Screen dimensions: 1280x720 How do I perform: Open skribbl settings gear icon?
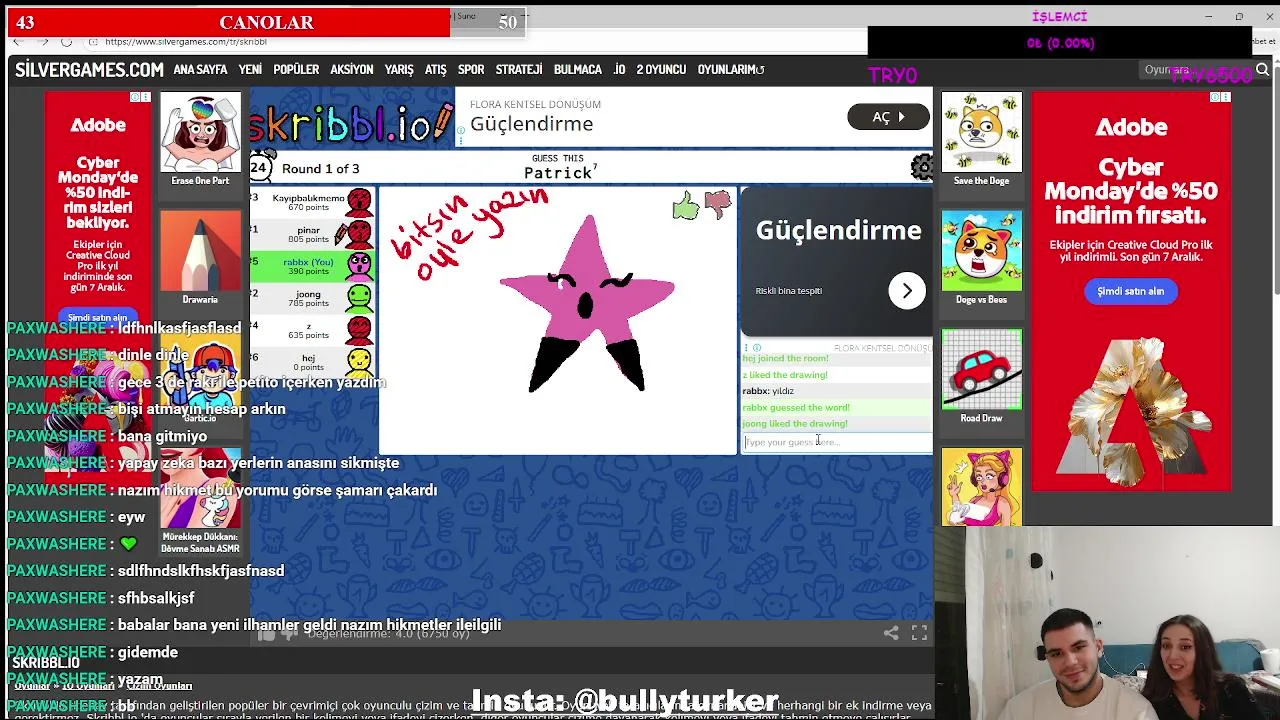pyautogui.click(x=922, y=167)
